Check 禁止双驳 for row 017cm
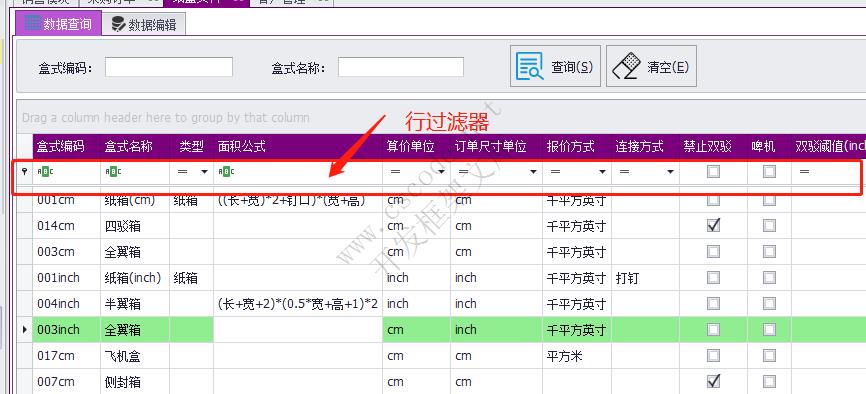Image resolution: width=866 pixels, height=394 pixels. (714, 356)
